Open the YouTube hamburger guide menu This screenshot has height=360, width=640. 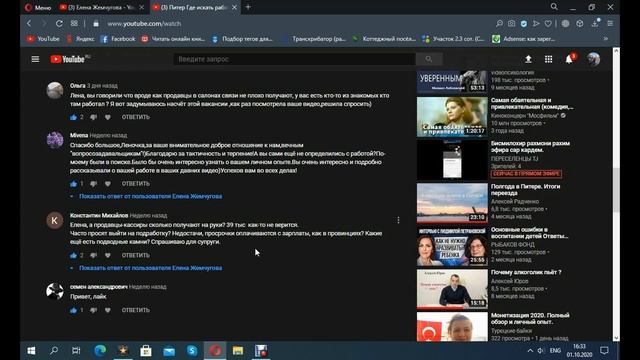[36, 59]
